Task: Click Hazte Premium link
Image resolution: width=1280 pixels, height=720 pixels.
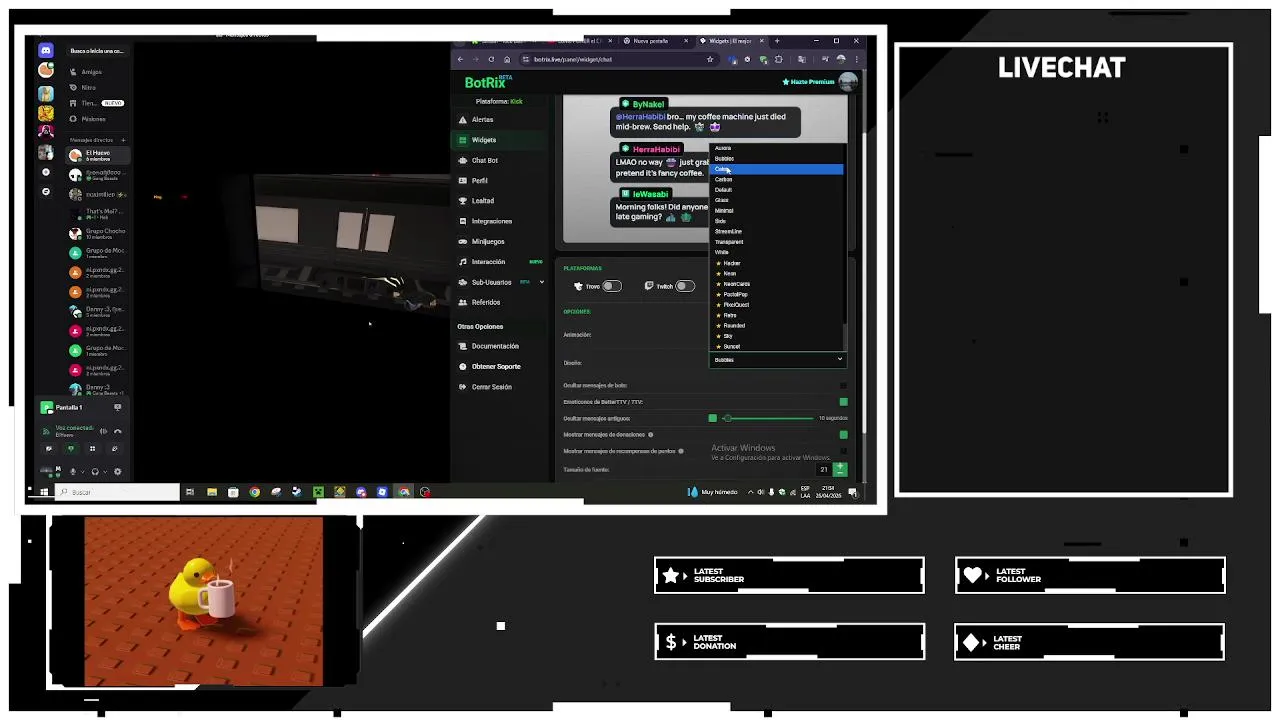Action: (x=808, y=82)
